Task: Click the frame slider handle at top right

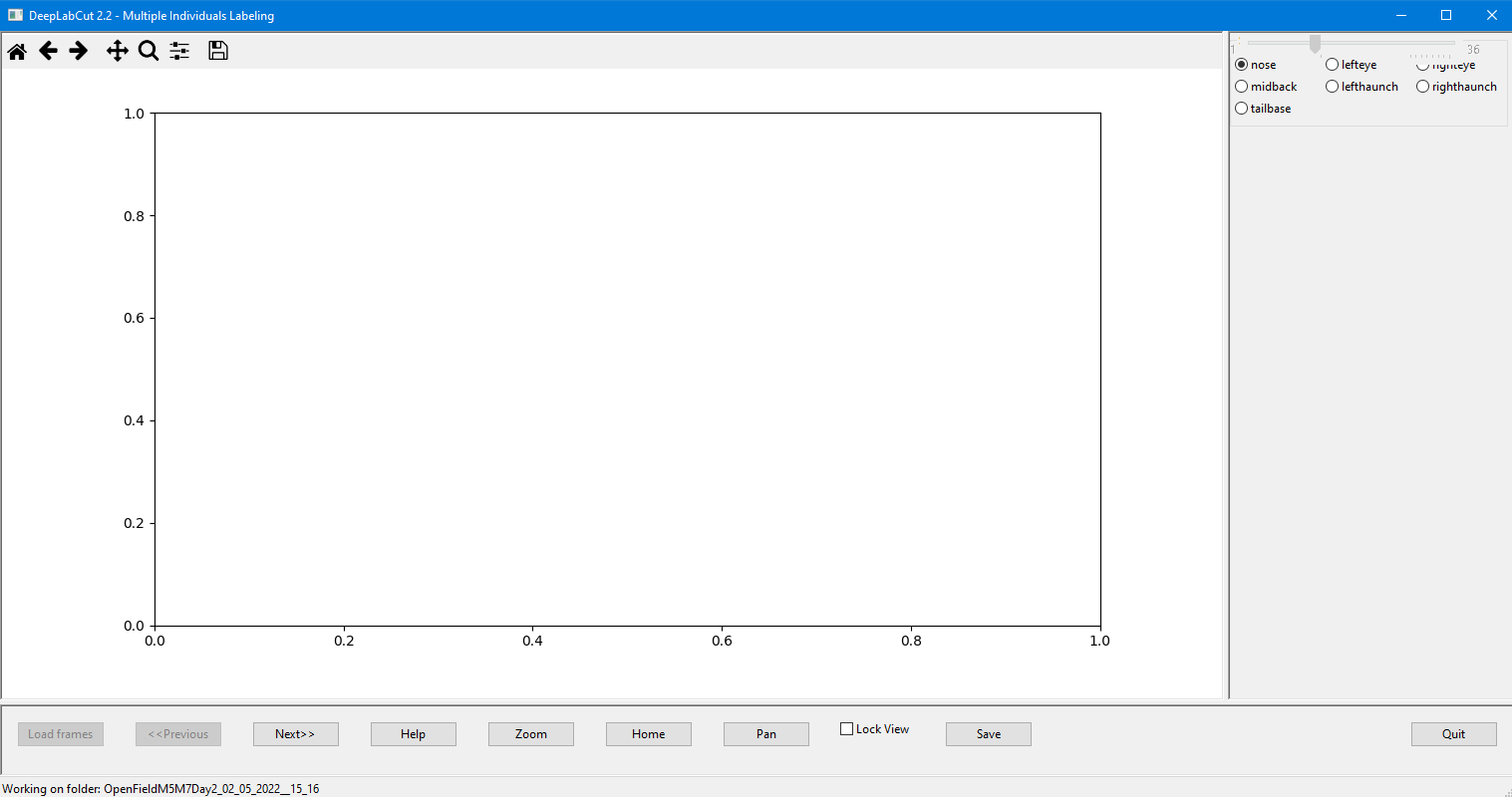Action: point(1314,43)
